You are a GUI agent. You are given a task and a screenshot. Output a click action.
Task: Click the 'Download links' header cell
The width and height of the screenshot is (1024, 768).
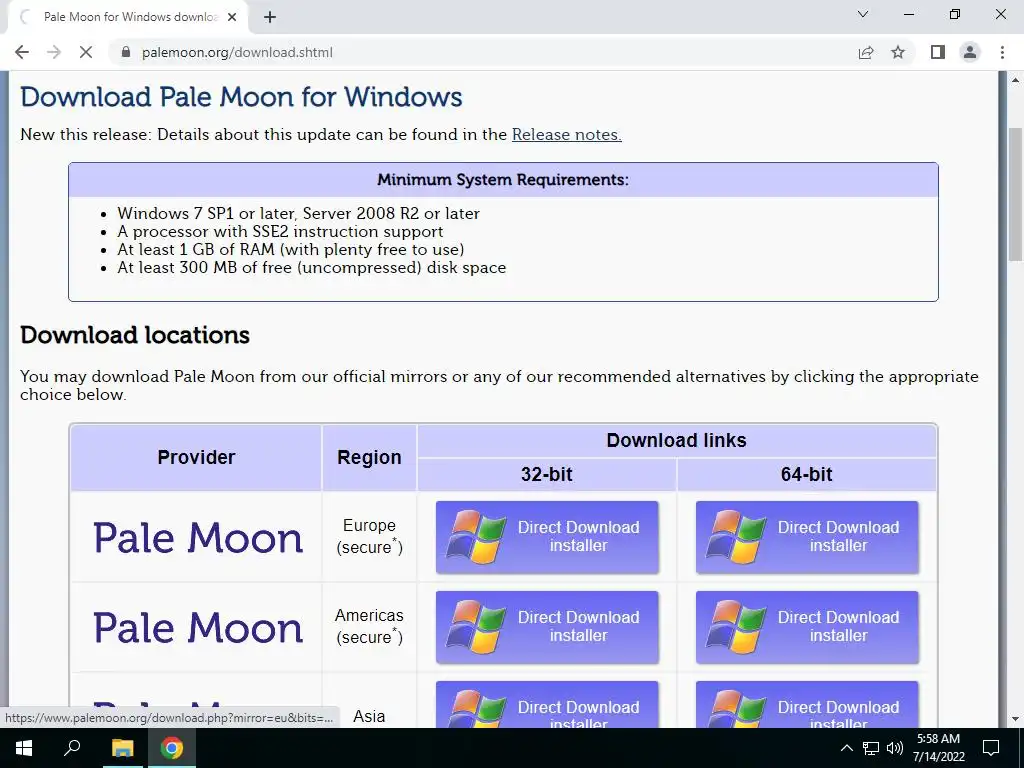coord(677,440)
